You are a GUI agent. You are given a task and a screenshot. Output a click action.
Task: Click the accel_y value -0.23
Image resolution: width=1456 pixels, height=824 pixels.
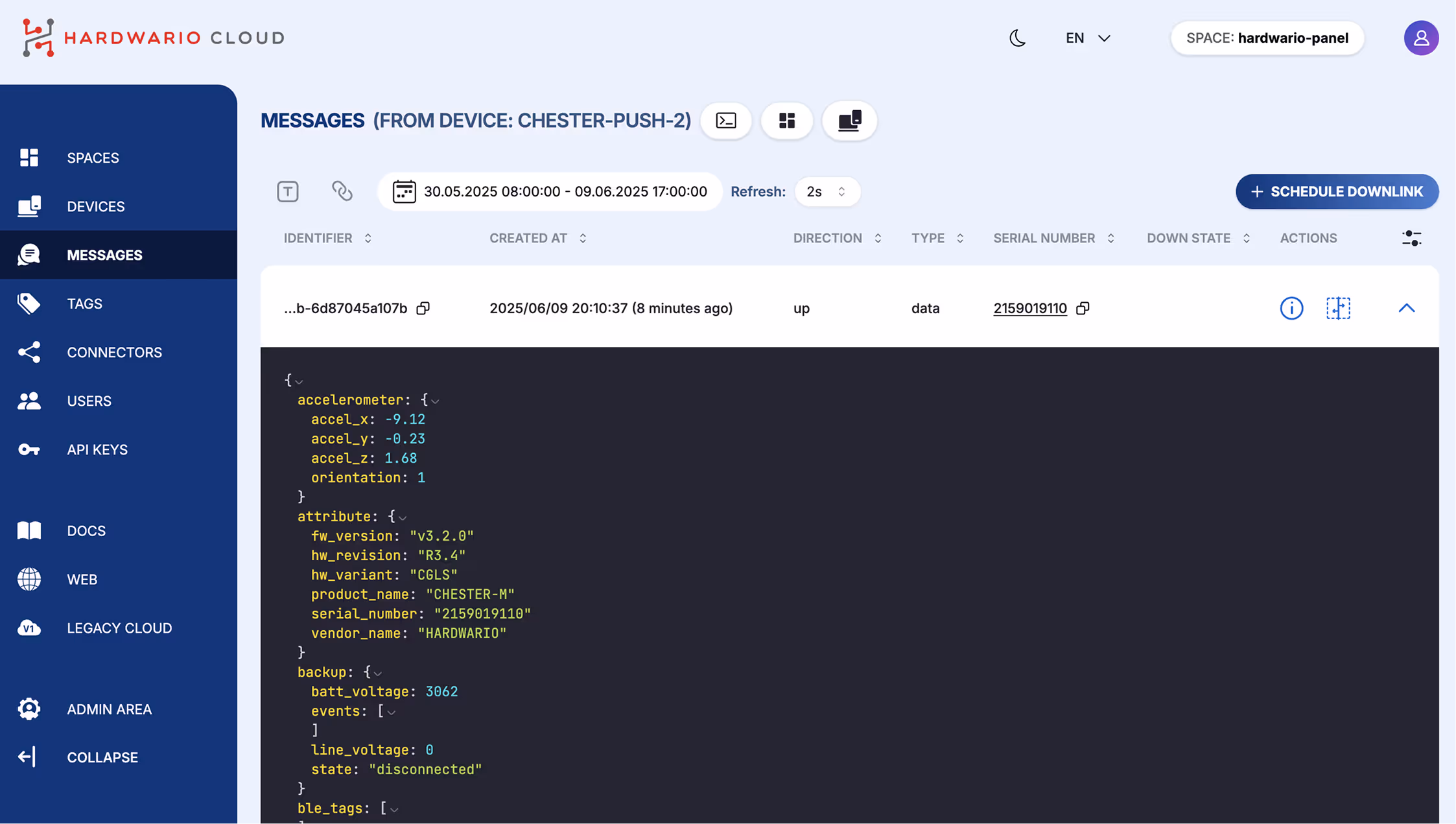tap(405, 439)
